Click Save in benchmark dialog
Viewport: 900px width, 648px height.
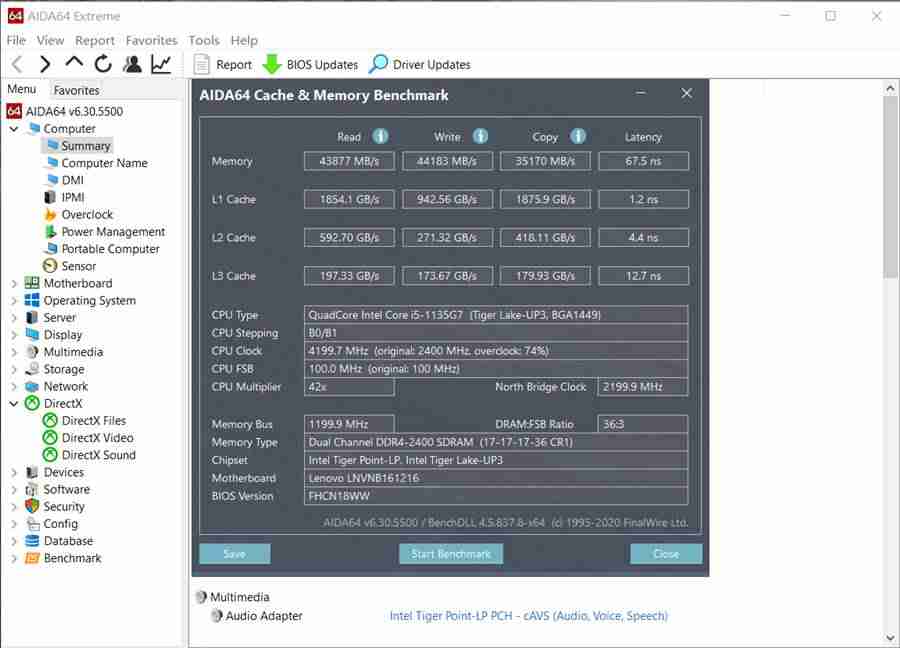click(x=235, y=554)
